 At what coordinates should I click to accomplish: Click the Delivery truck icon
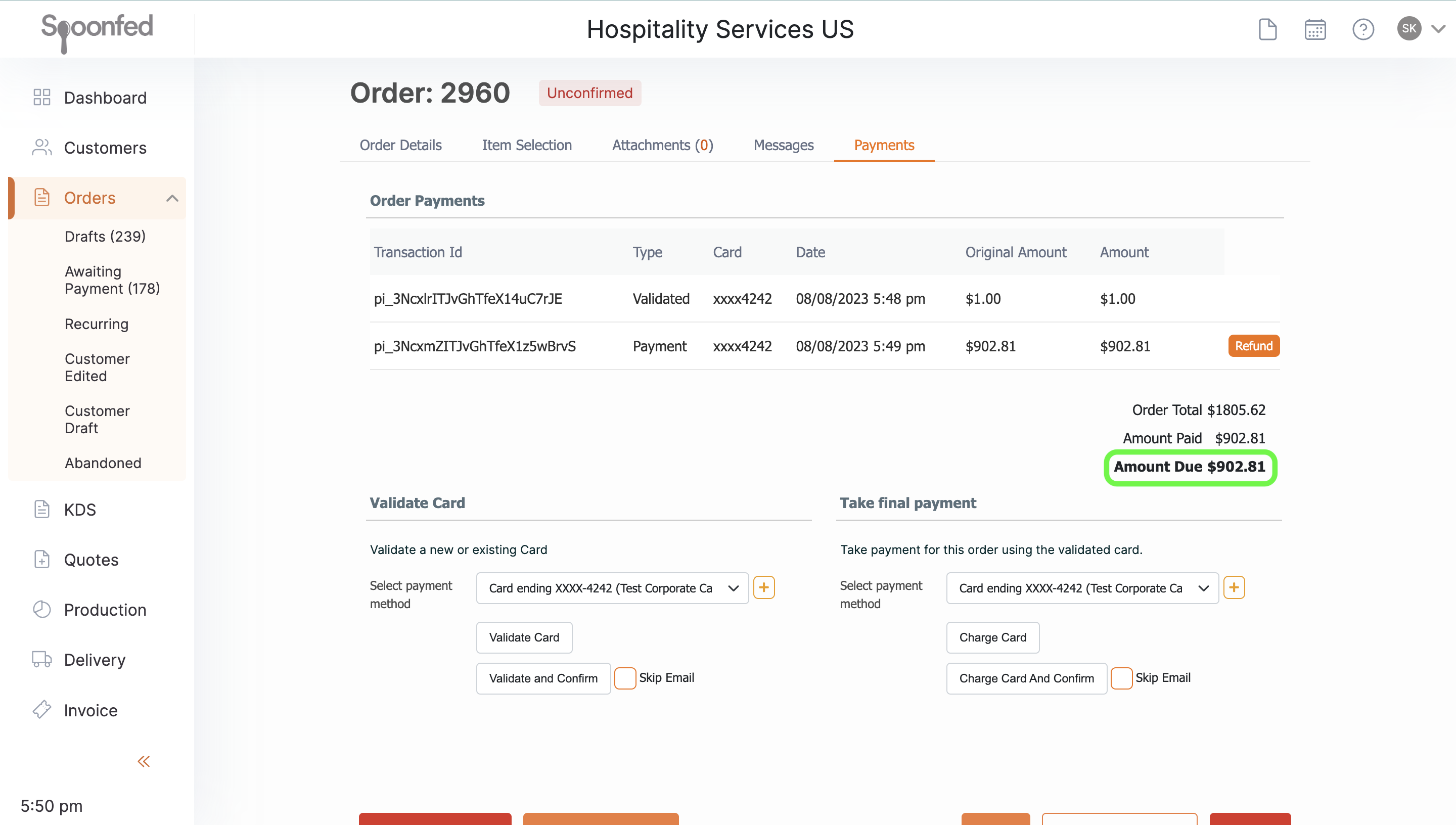click(x=42, y=660)
